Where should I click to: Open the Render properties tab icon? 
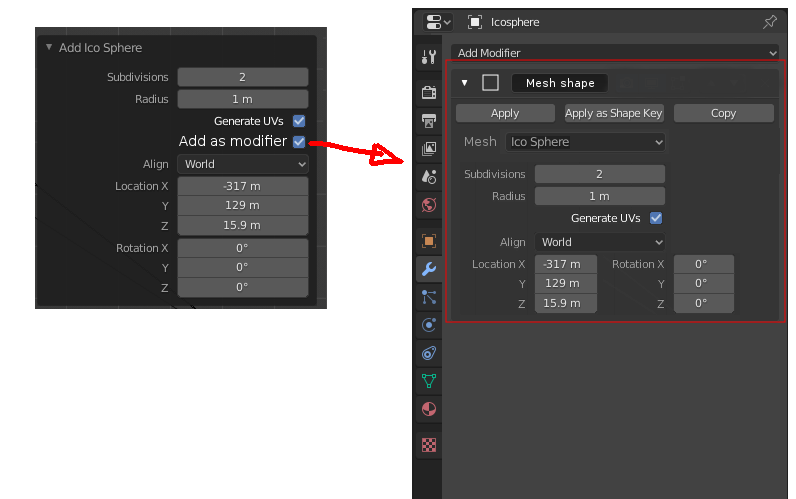pyautogui.click(x=429, y=92)
